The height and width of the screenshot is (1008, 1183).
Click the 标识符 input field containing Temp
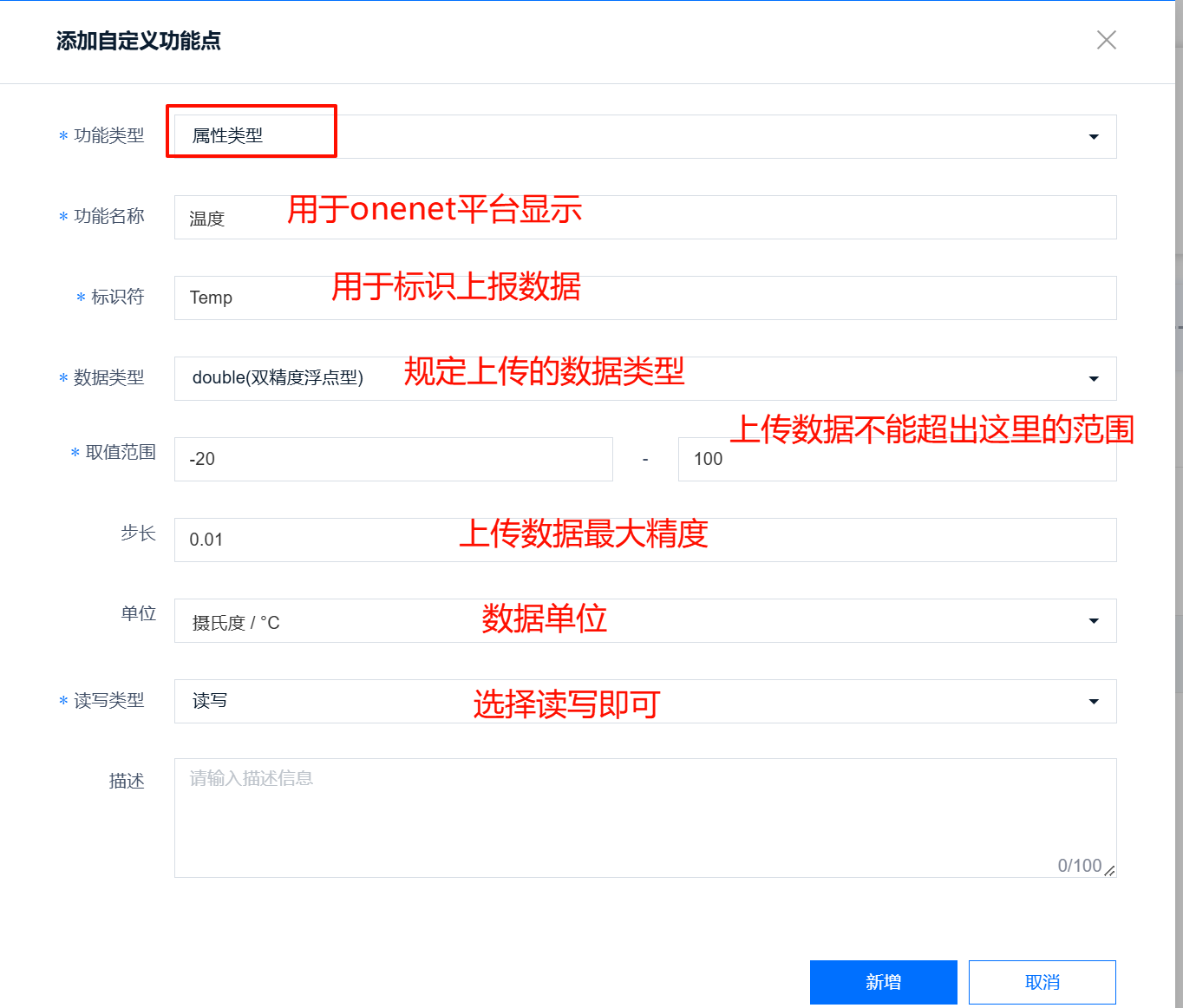tap(645, 298)
